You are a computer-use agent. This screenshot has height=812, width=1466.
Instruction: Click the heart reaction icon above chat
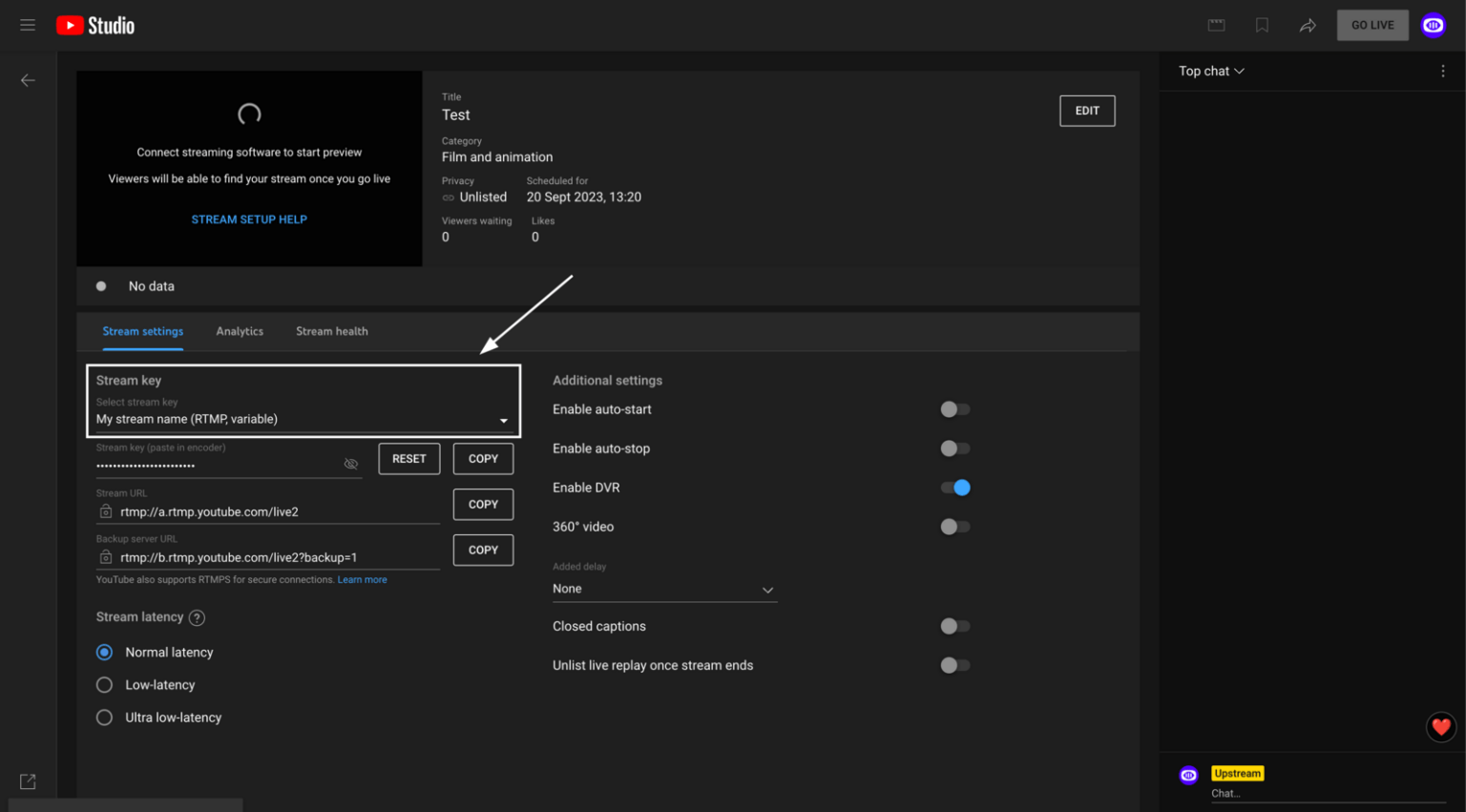click(1440, 727)
